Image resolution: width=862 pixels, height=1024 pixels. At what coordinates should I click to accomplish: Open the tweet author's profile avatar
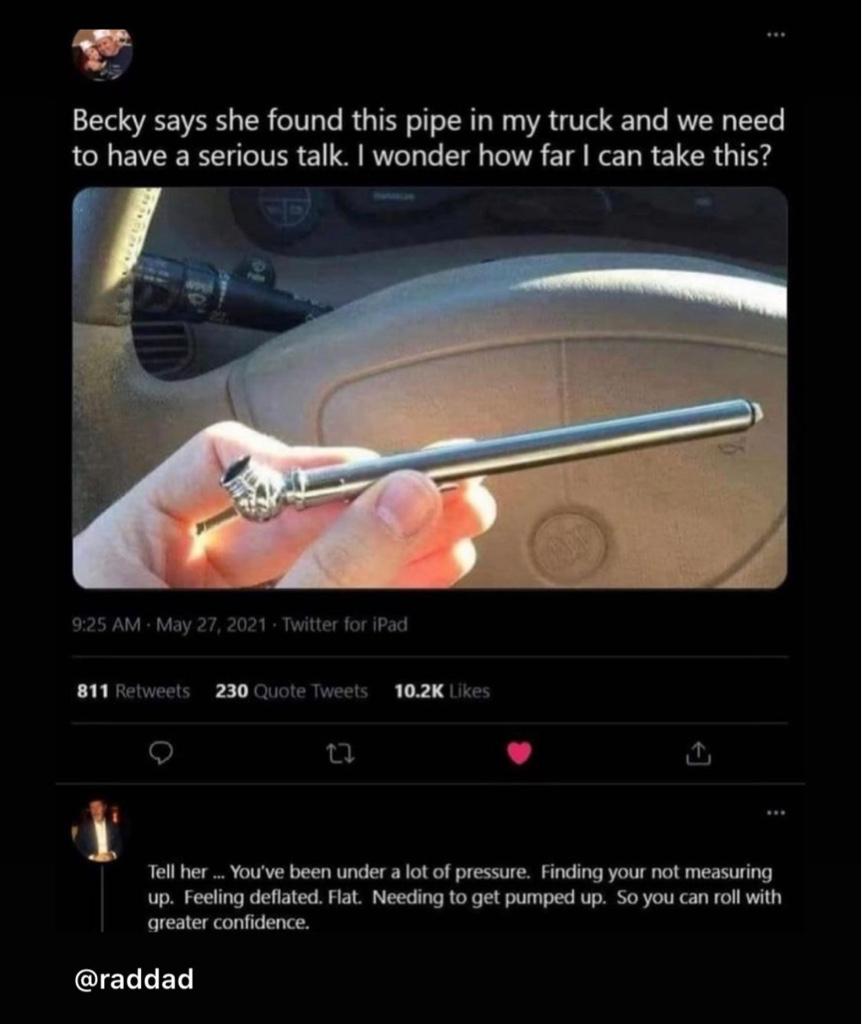pos(102,55)
